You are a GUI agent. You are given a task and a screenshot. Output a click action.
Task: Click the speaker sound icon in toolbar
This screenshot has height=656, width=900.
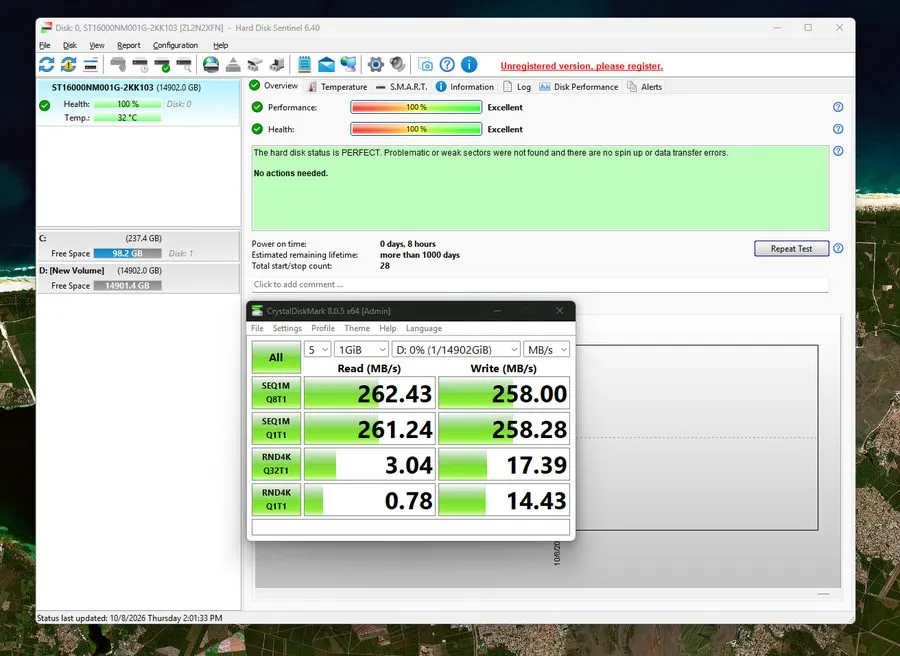(x=397, y=64)
